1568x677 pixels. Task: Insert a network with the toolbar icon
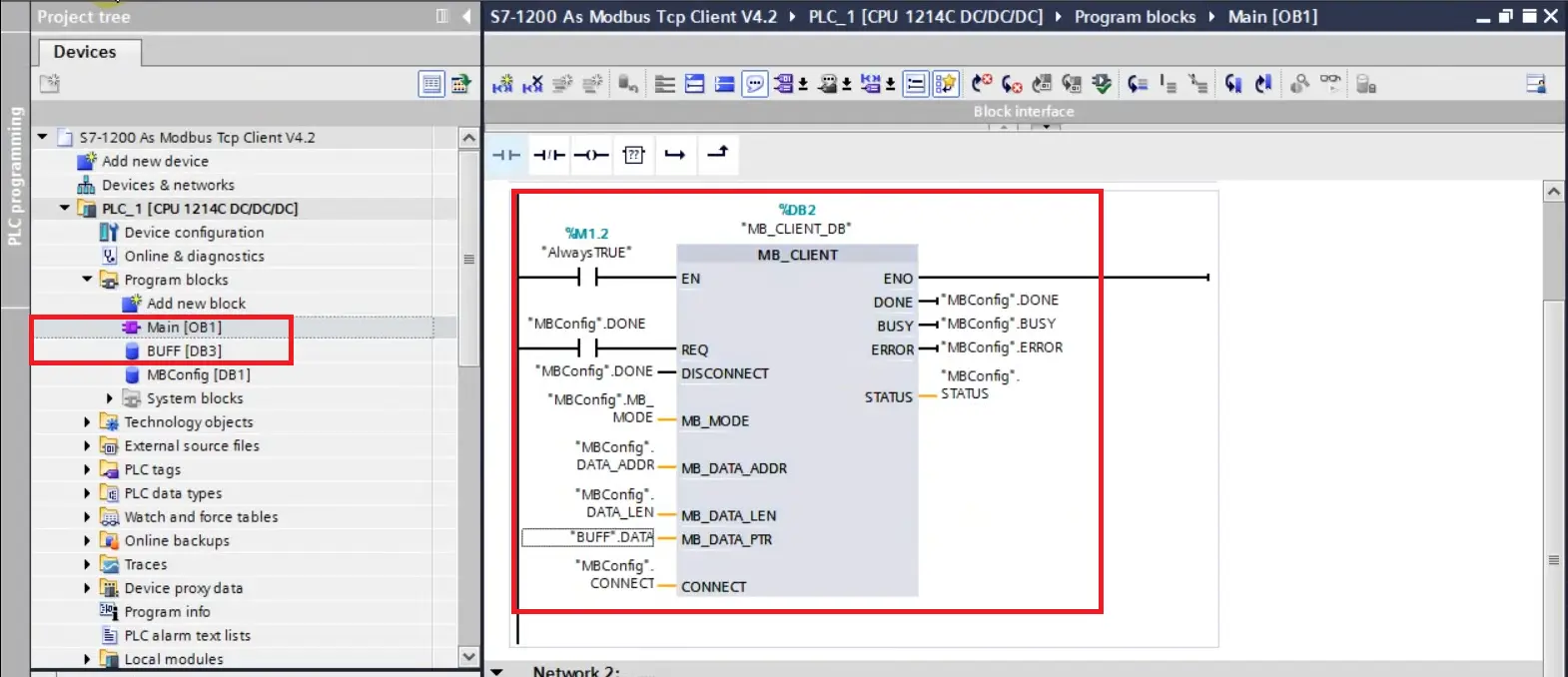pos(502,85)
